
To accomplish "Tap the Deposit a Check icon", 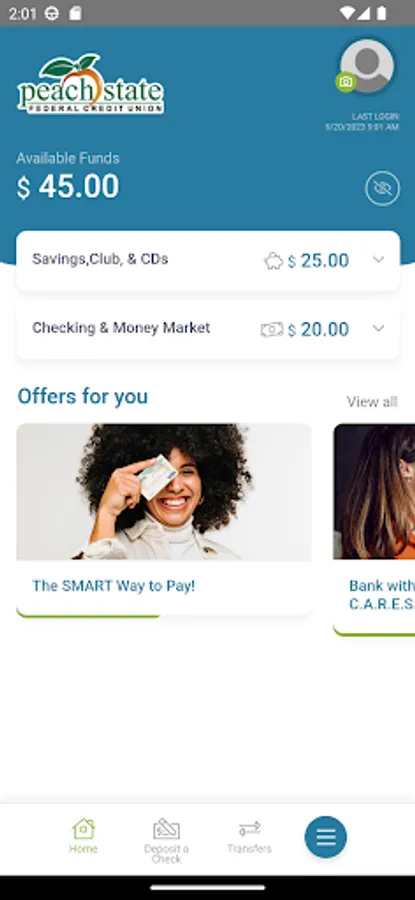I will [x=166, y=829].
